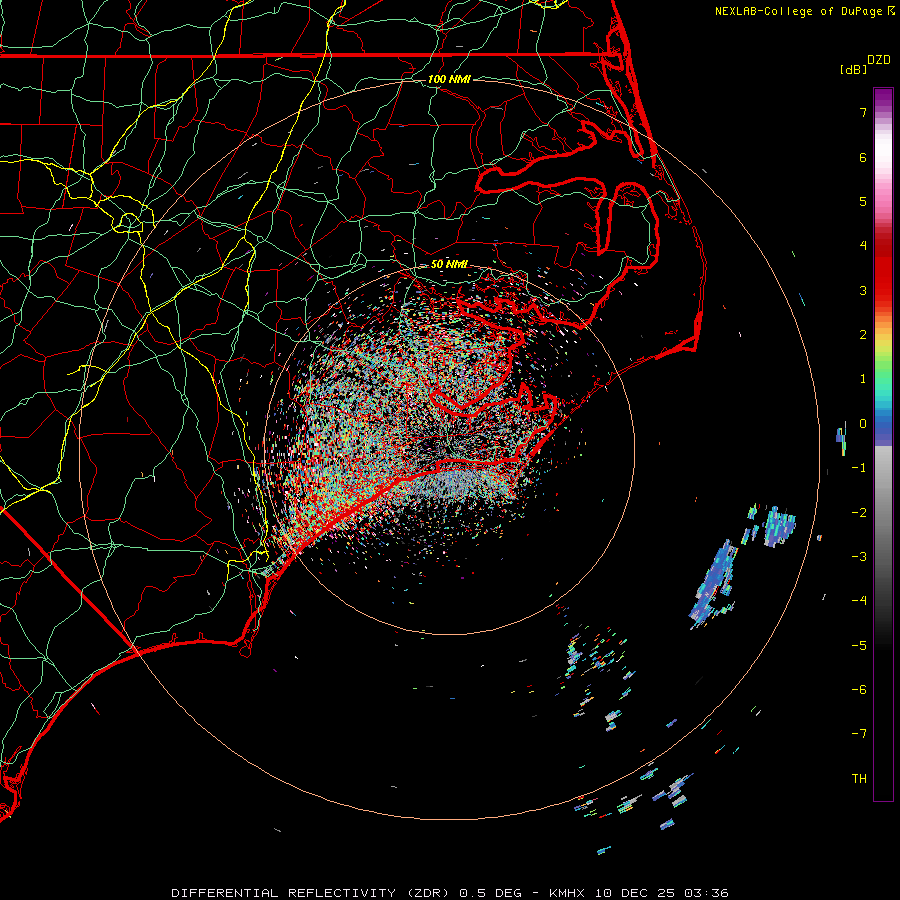Click the -4 value on color scale
This screenshot has width=900, height=900.
[x=859, y=601]
